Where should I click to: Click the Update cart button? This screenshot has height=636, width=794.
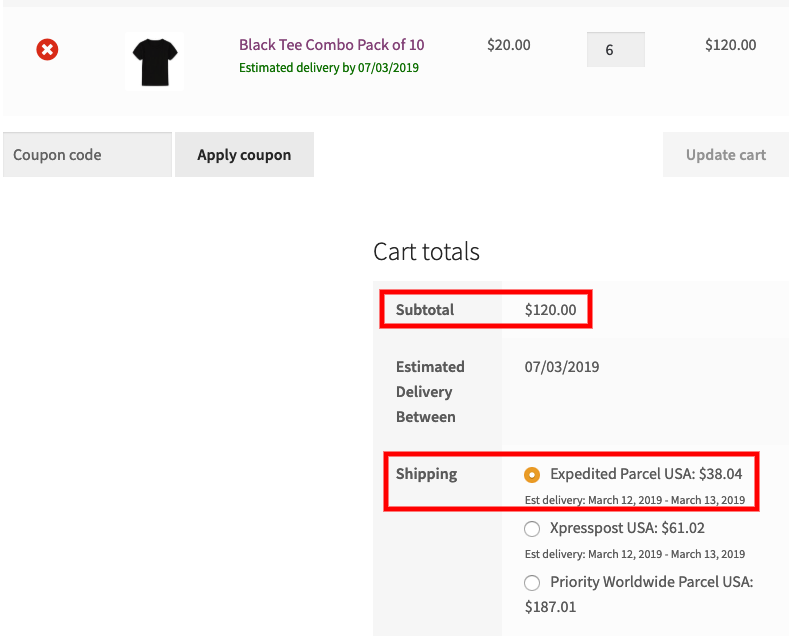725,155
